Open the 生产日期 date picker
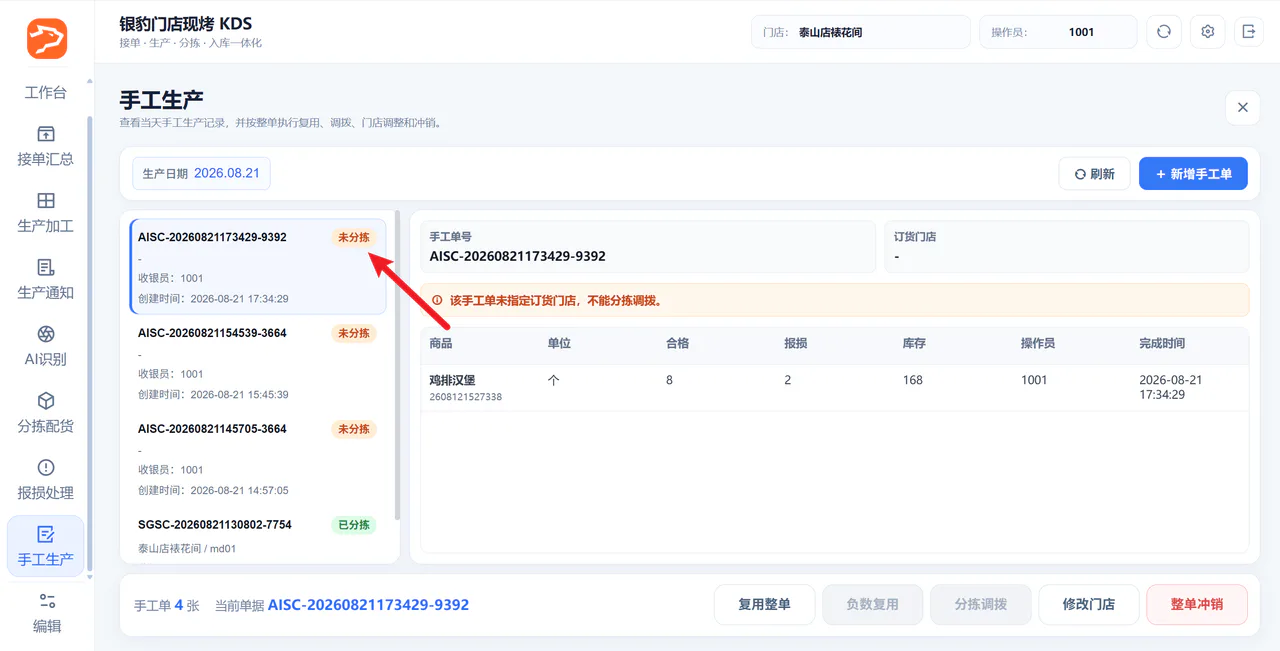 coord(201,173)
